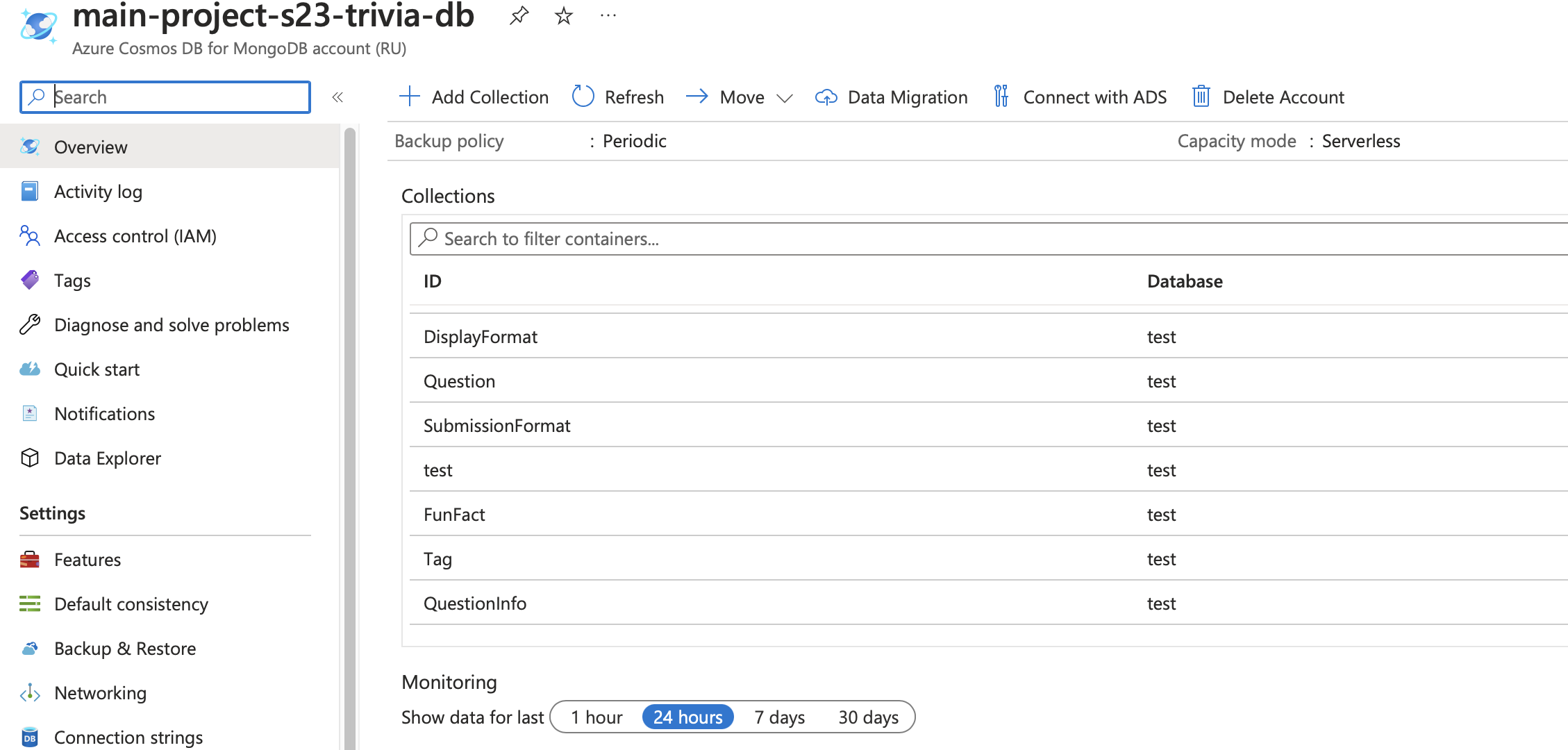Open the FunFact collection
This screenshot has height=750, width=1568.
coord(989,515)
